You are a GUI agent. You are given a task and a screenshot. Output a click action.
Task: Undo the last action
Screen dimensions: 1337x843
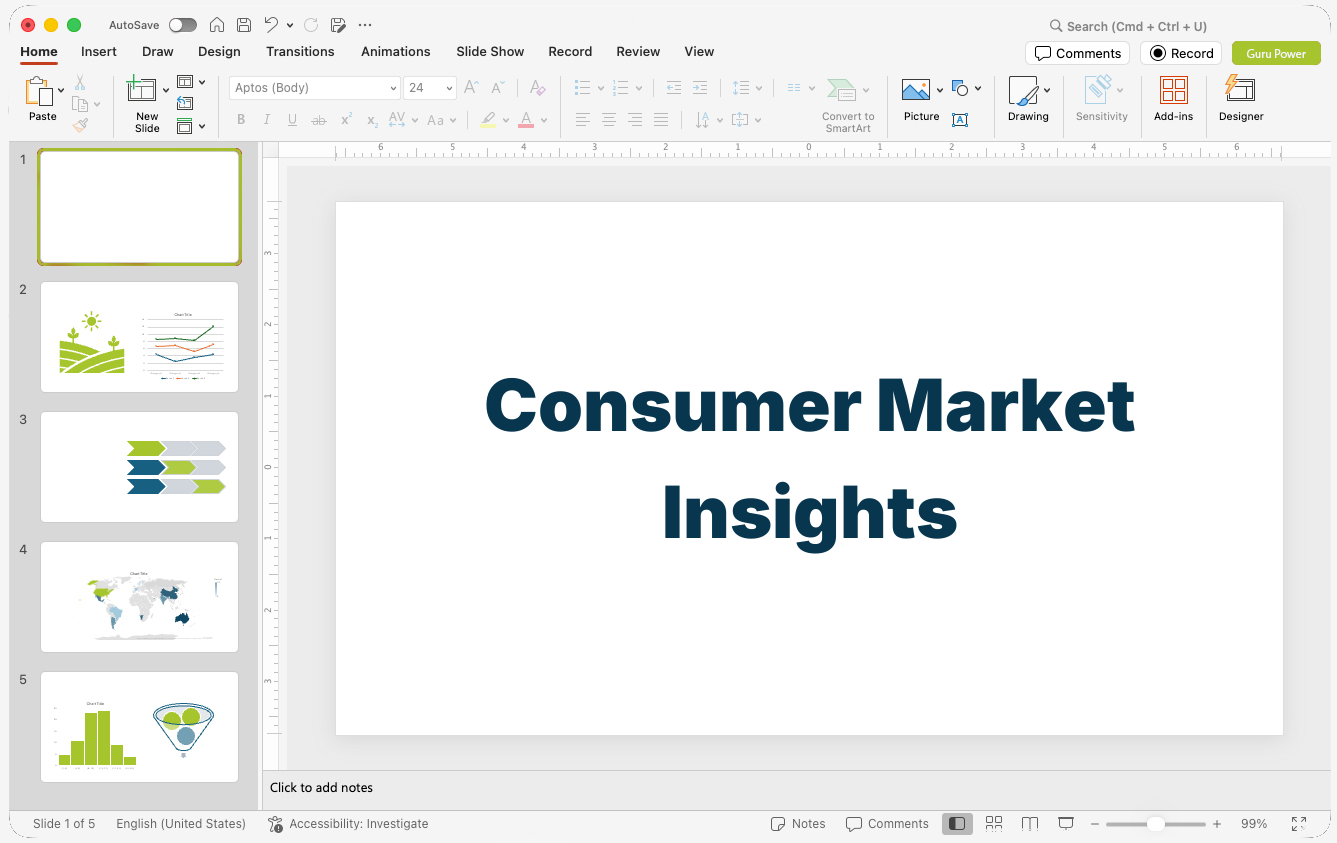(x=271, y=25)
